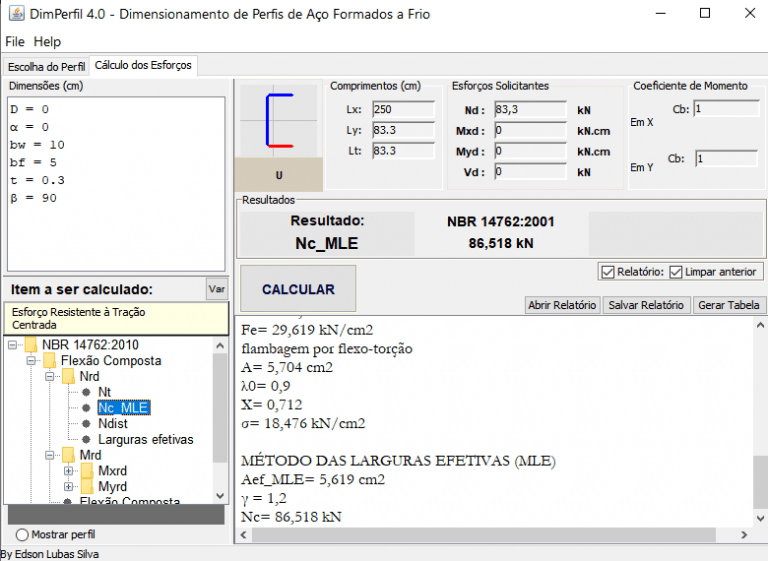Select Nc_MLE tree item
The image size is (768, 561).
[x=123, y=408]
